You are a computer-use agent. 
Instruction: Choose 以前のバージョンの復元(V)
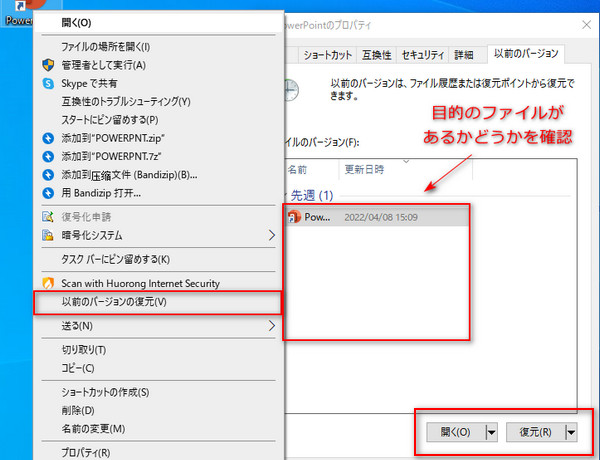(x=158, y=302)
